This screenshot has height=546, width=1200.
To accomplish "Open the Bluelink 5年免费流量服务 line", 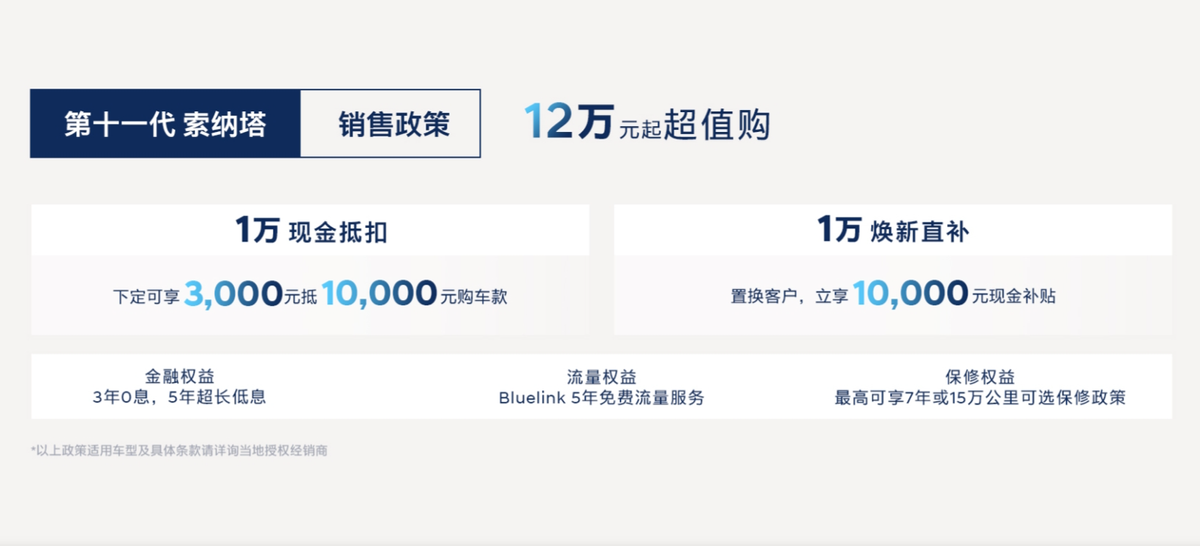I will (601, 398).
